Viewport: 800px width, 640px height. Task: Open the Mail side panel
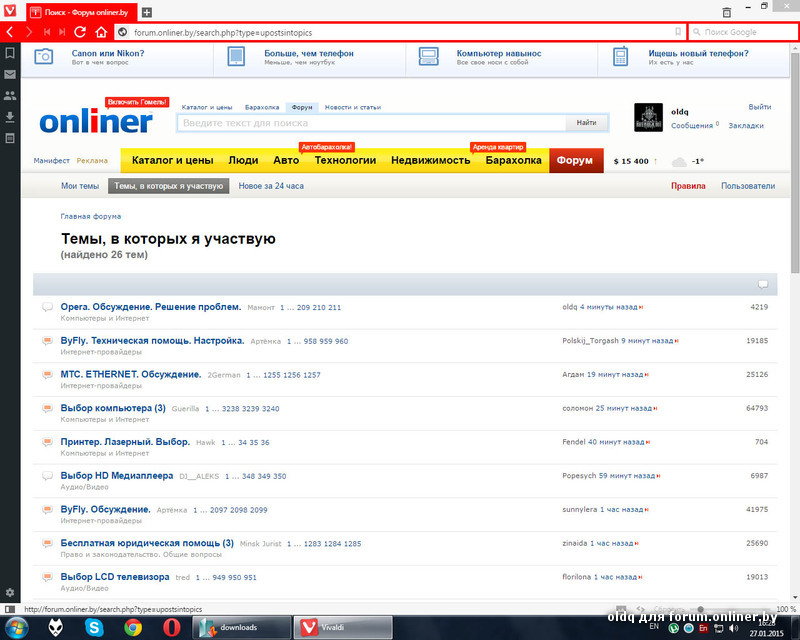pos(10,74)
